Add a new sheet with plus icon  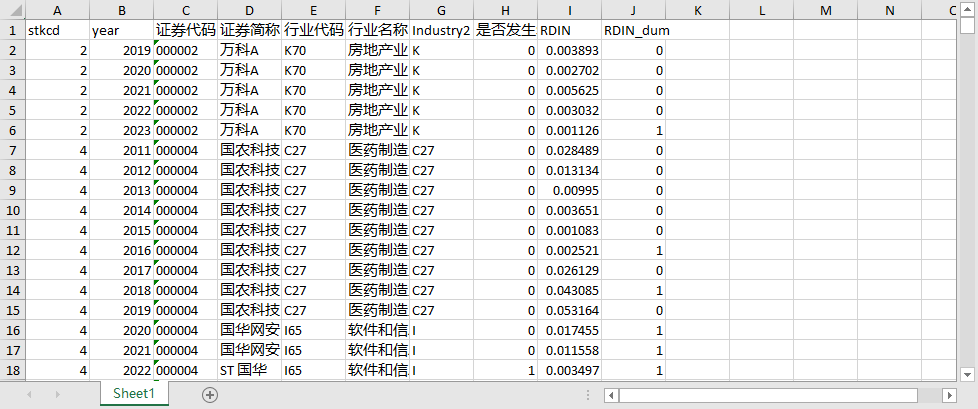click(x=210, y=395)
